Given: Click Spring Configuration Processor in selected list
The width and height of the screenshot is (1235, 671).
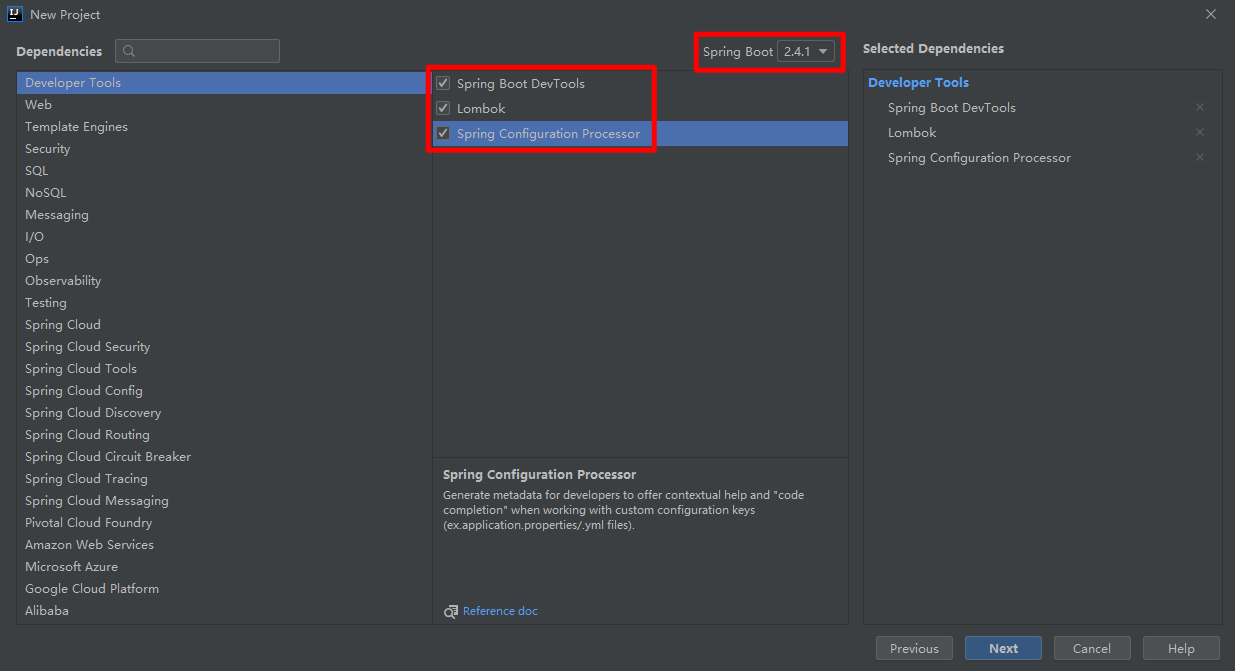Looking at the screenshot, I should (979, 158).
